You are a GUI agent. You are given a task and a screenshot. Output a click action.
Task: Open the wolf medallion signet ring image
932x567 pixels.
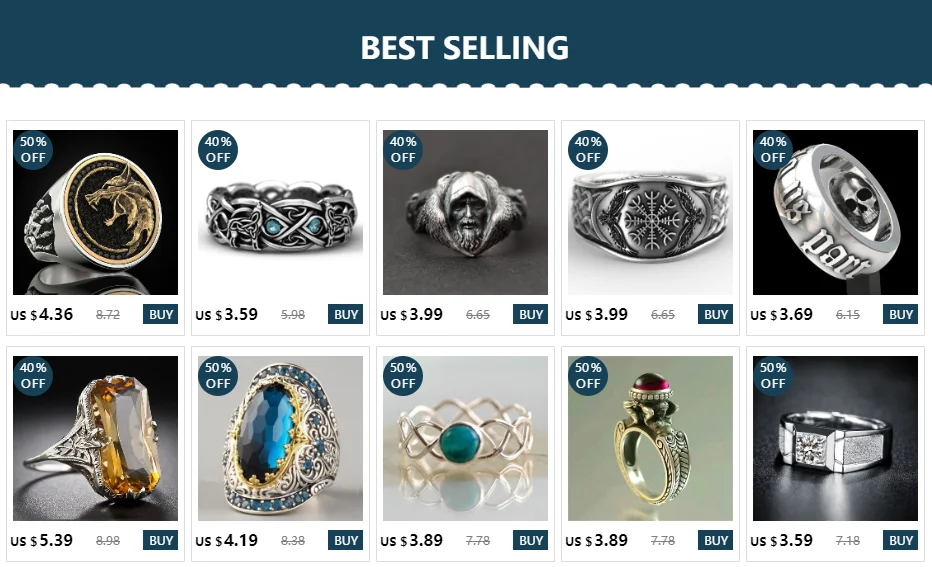click(95, 212)
